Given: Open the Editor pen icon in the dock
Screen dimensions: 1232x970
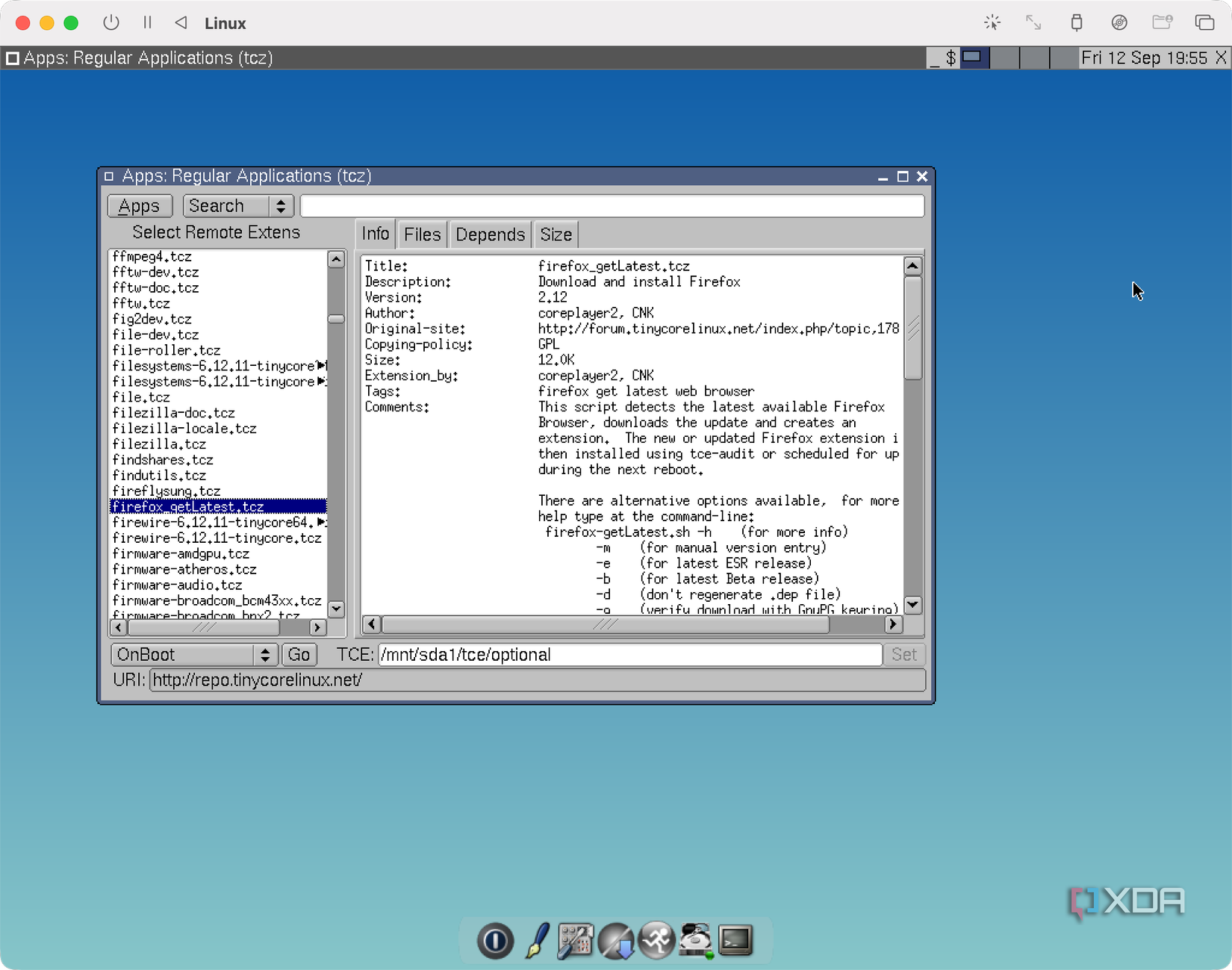Looking at the screenshot, I should 537,940.
